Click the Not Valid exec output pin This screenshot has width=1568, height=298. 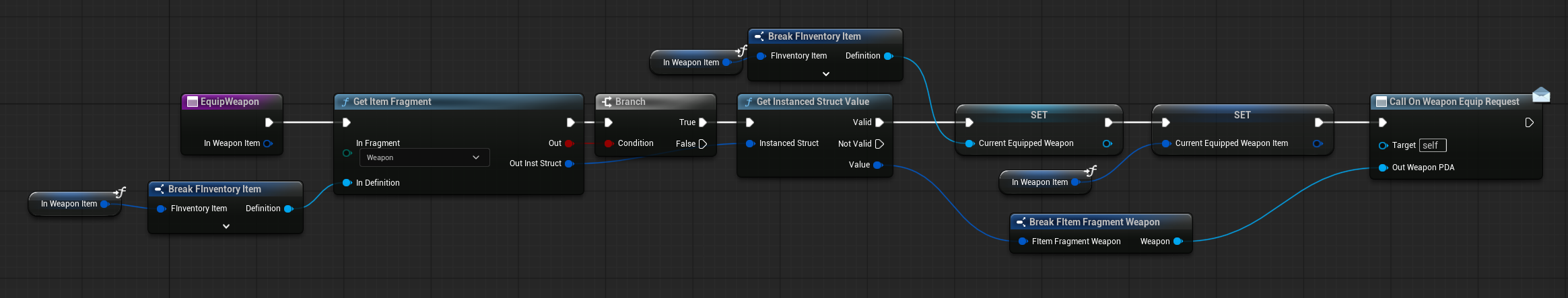pyautogui.click(x=879, y=144)
